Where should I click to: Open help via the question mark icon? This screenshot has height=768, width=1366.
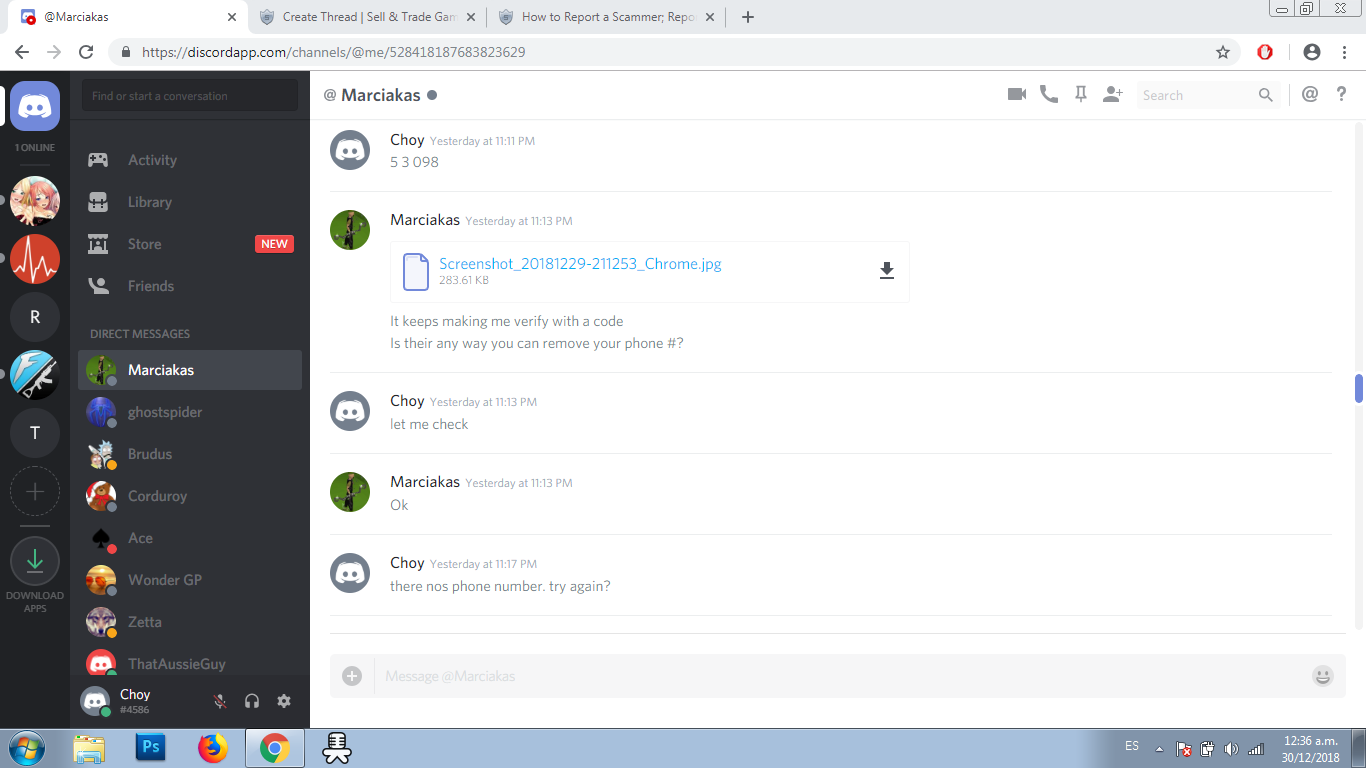coord(1342,94)
